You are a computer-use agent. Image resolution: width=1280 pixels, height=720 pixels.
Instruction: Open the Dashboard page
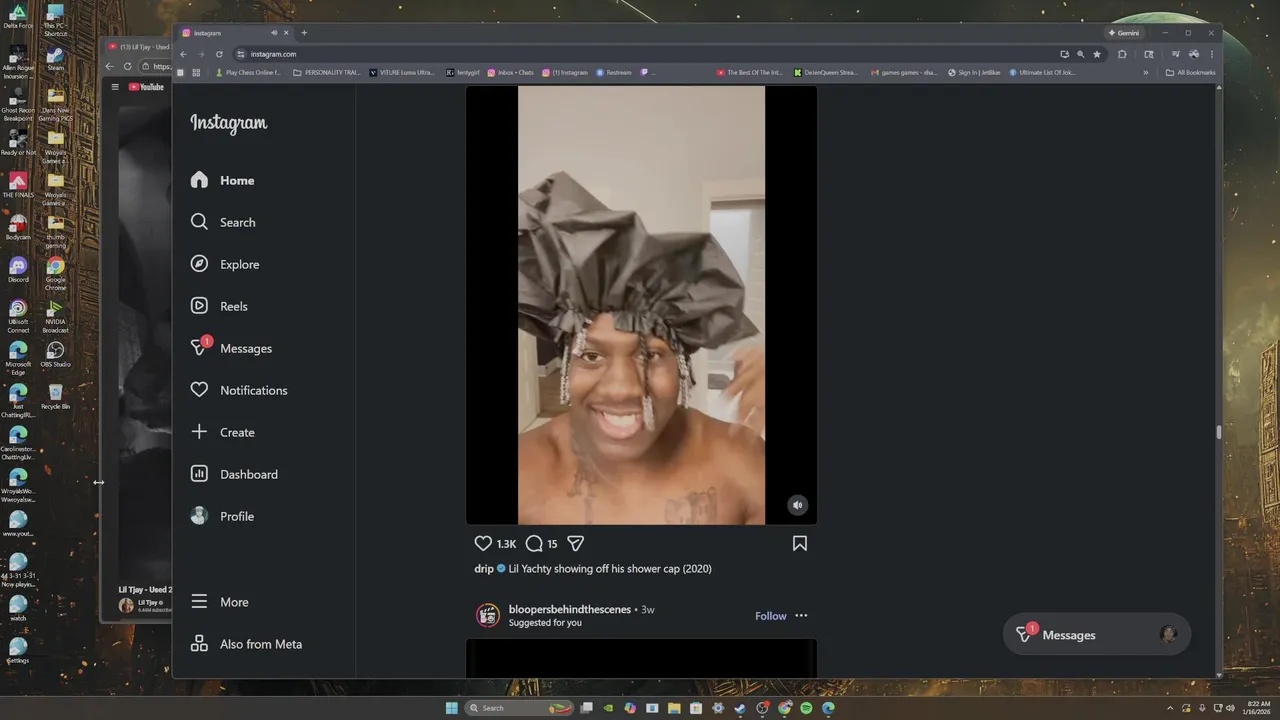coord(233,474)
